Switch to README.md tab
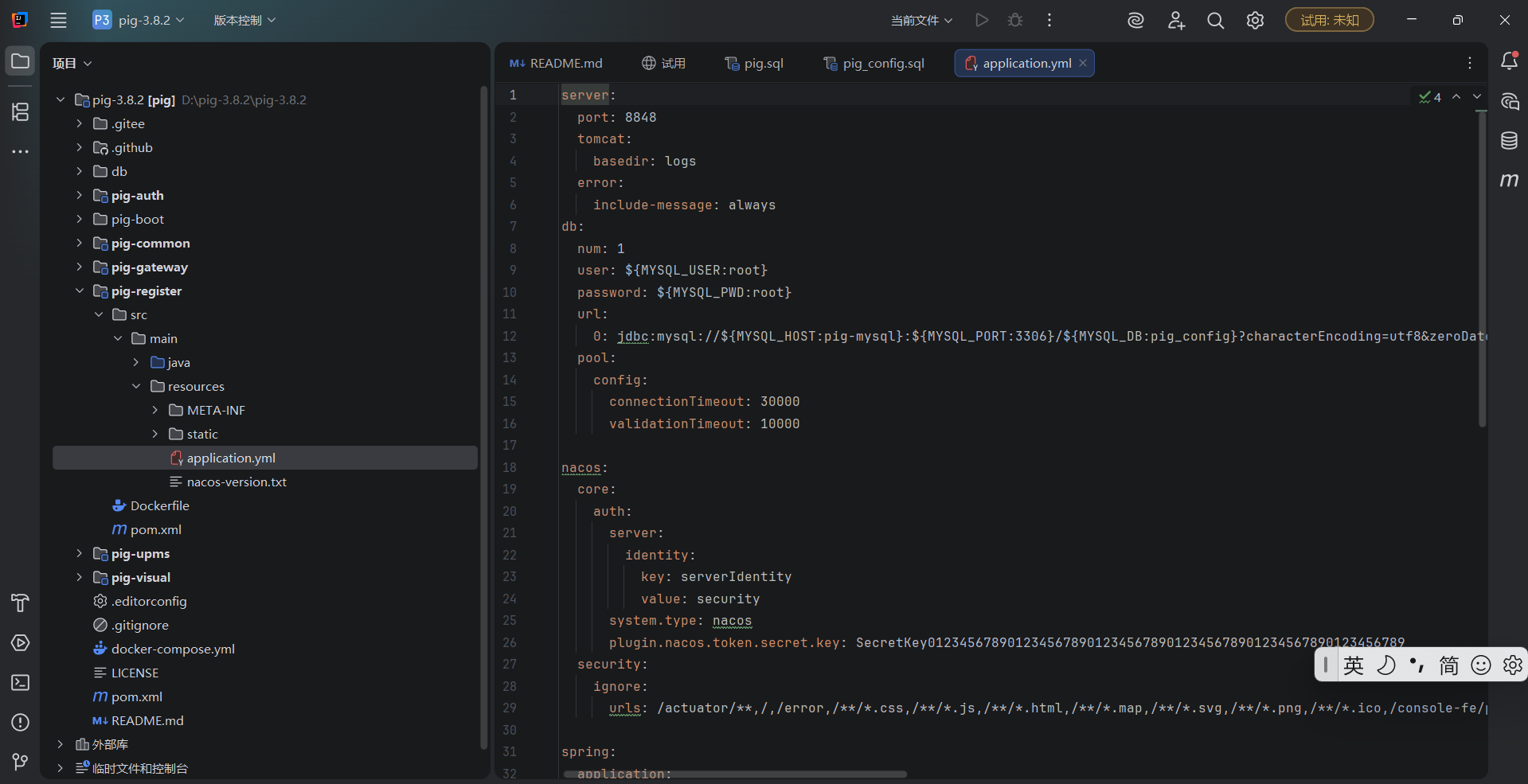The image size is (1528, 784). pos(556,63)
